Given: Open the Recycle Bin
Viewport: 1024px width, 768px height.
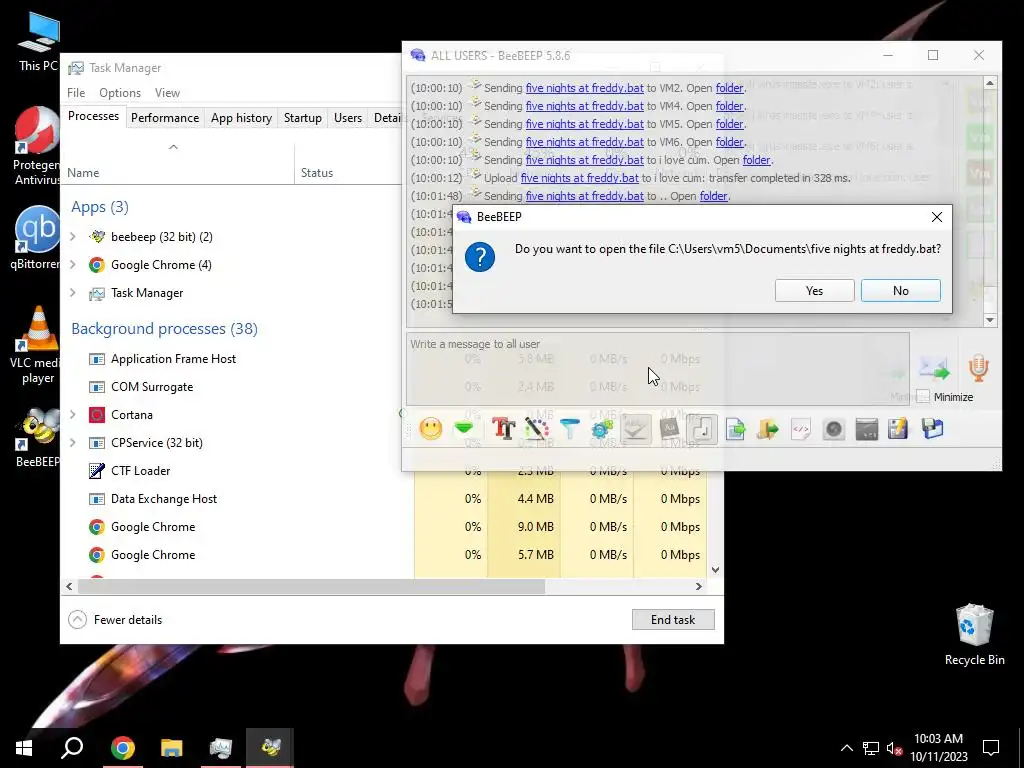Looking at the screenshot, I should [974, 633].
